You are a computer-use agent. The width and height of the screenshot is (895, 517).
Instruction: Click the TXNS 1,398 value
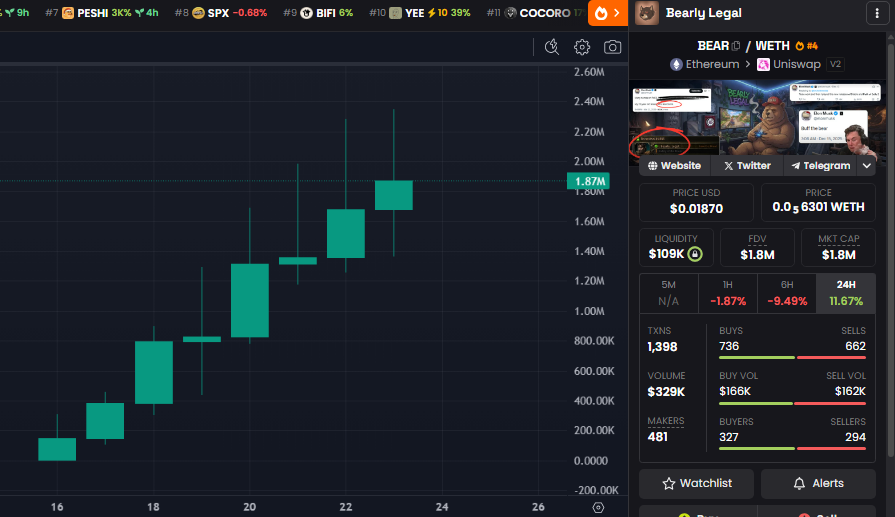pyautogui.click(x=662, y=347)
